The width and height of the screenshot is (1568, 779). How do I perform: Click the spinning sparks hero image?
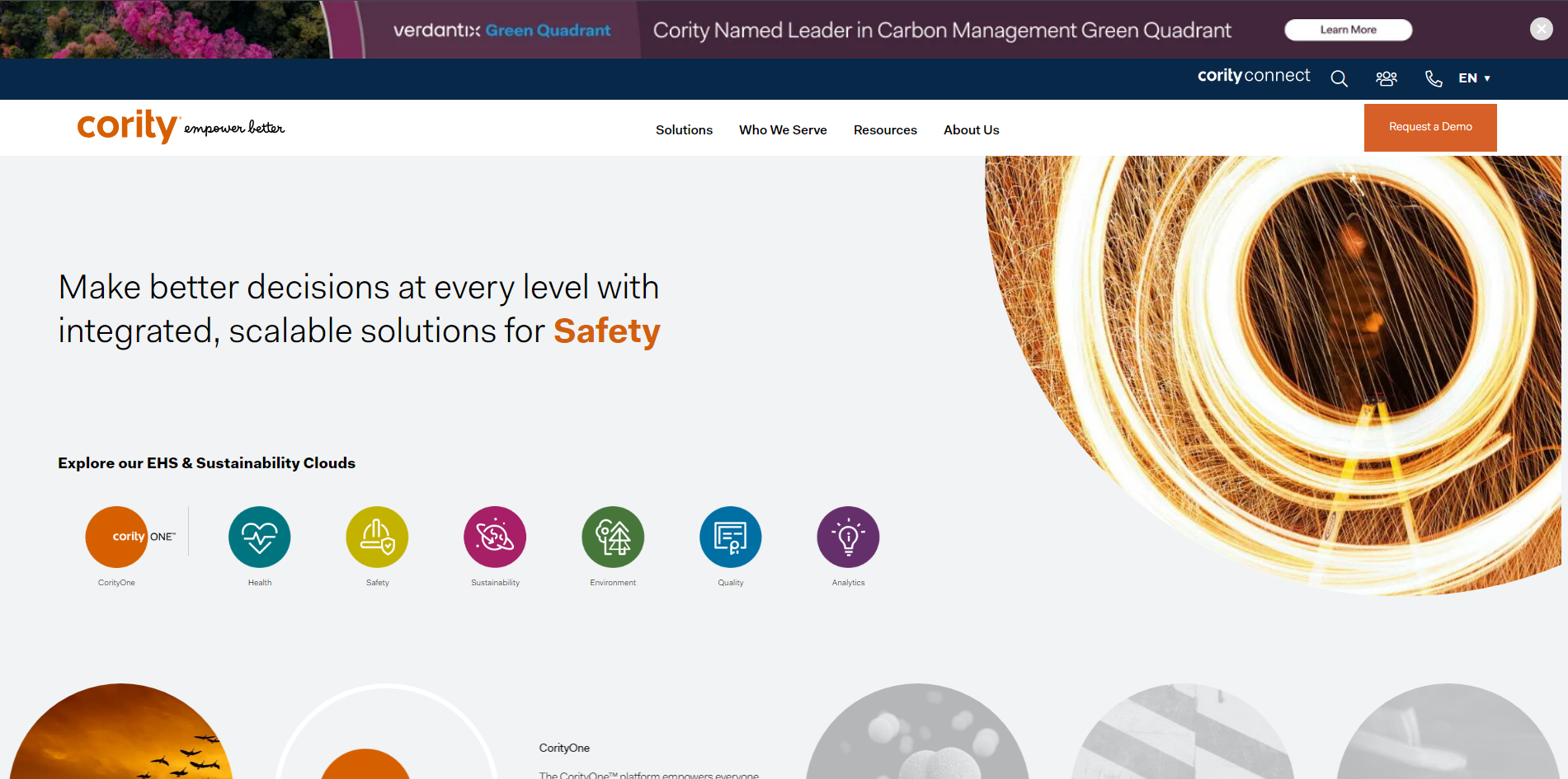[1273, 375]
